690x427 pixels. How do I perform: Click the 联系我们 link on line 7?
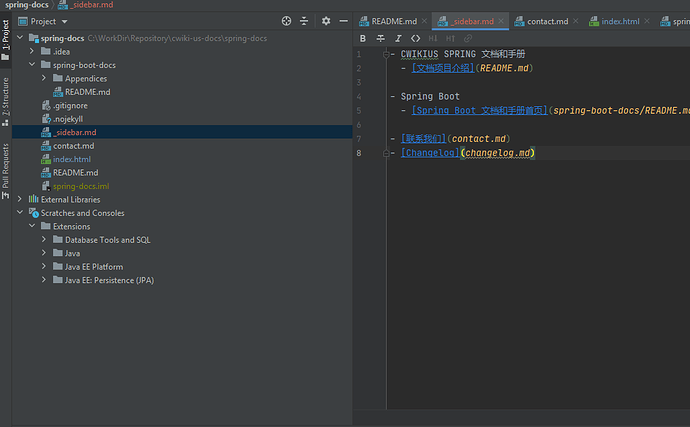click(423, 139)
